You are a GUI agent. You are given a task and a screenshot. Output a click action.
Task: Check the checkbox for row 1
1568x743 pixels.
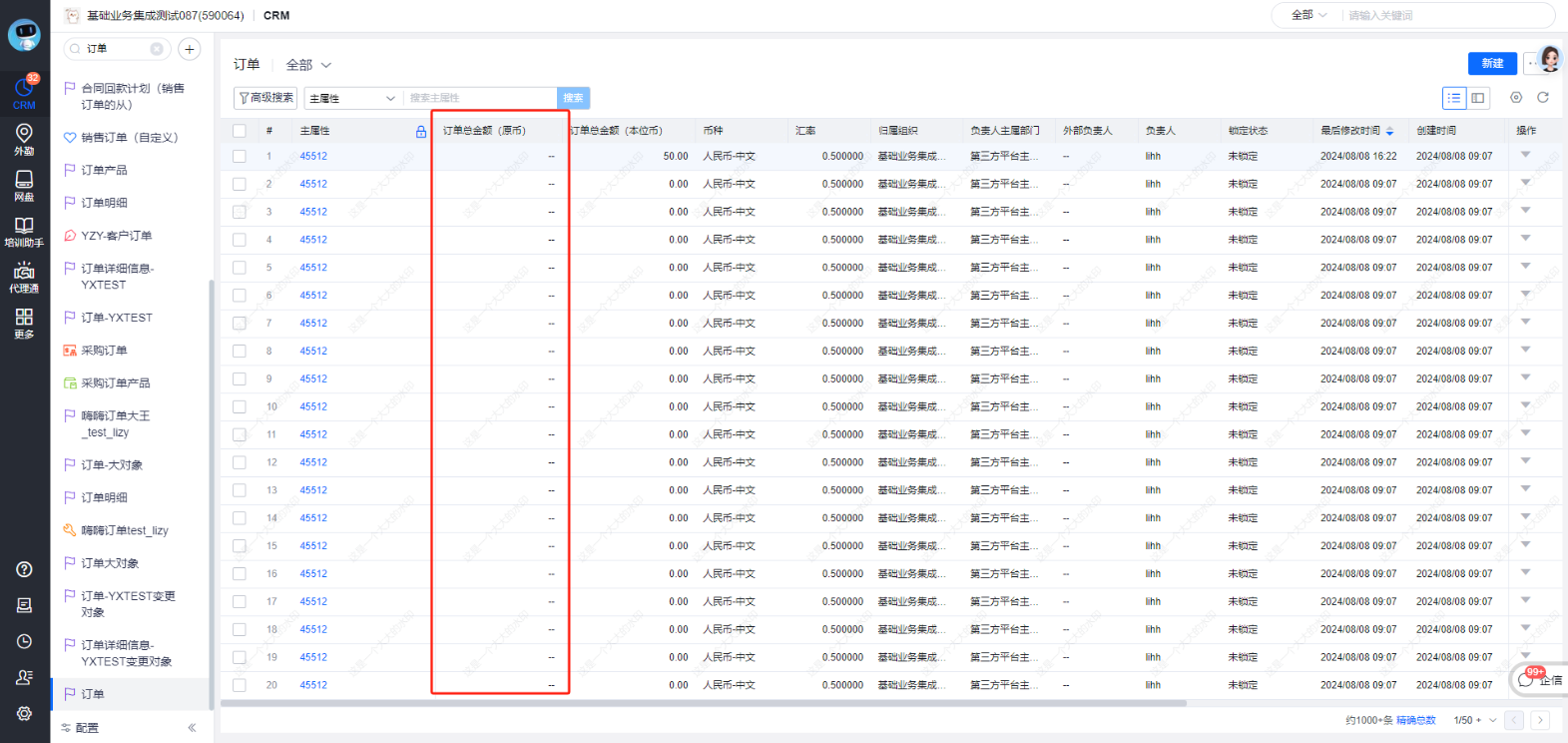(x=240, y=157)
